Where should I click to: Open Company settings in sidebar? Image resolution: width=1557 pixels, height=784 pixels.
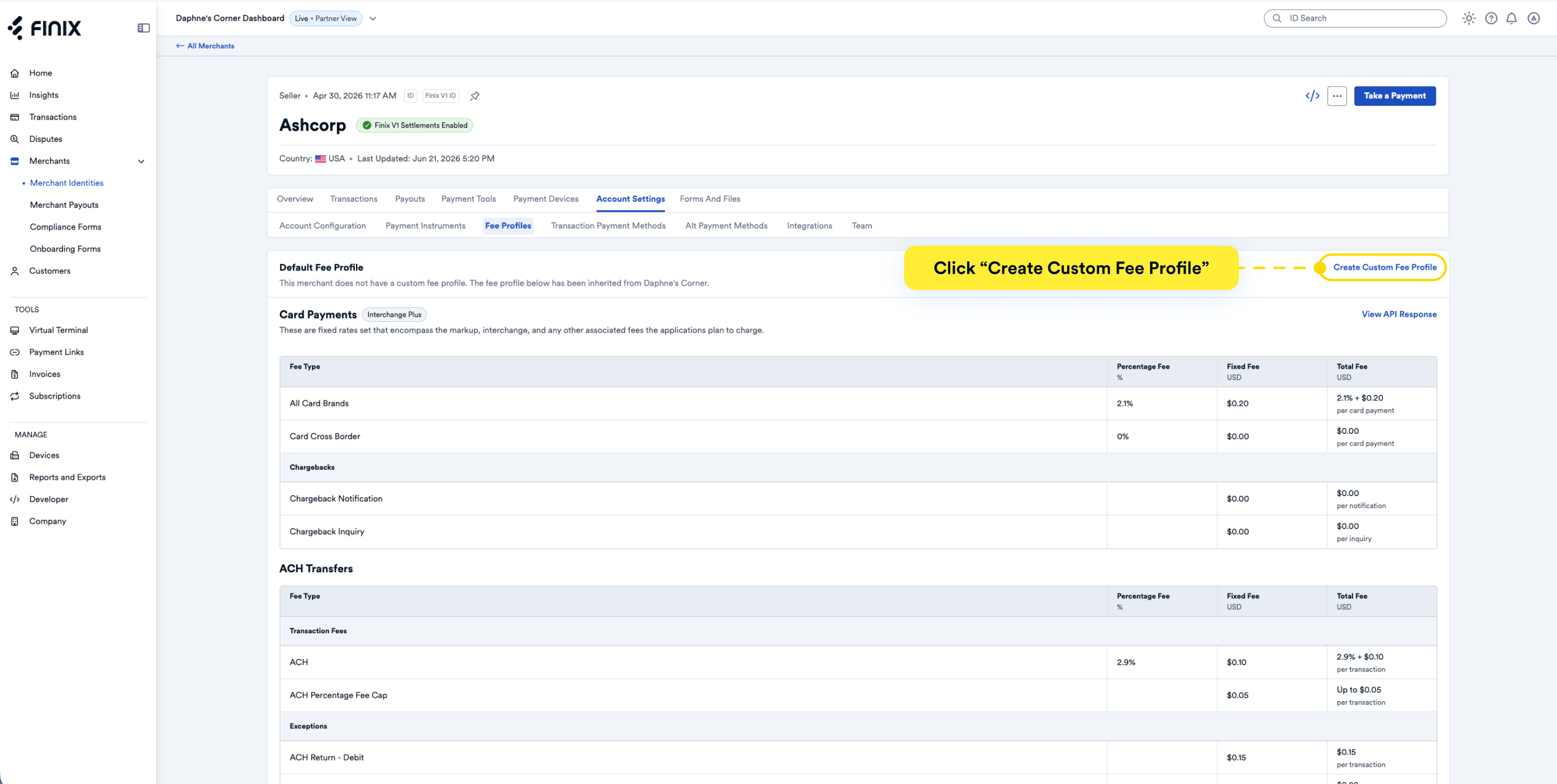(47, 521)
